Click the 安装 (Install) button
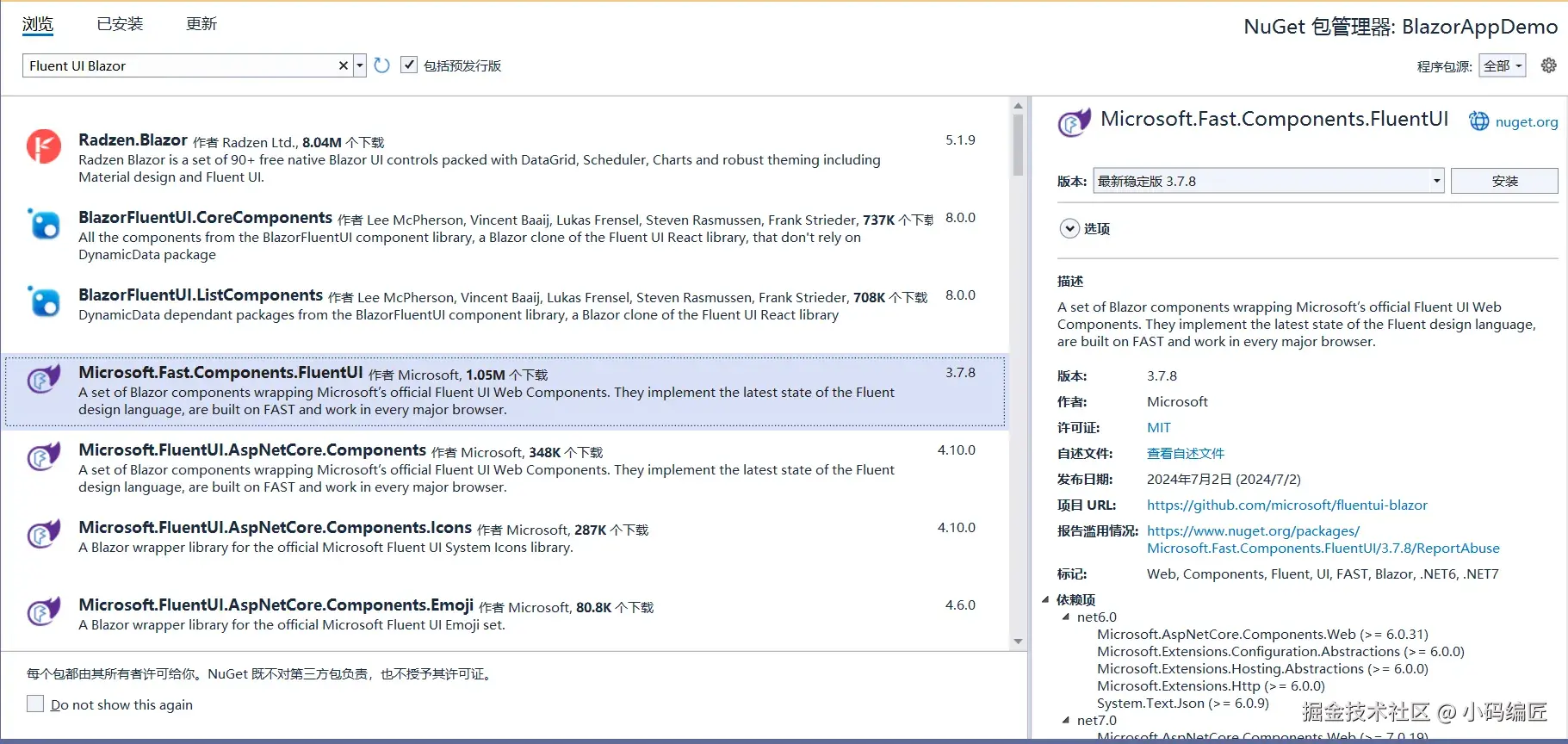 click(1504, 181)
